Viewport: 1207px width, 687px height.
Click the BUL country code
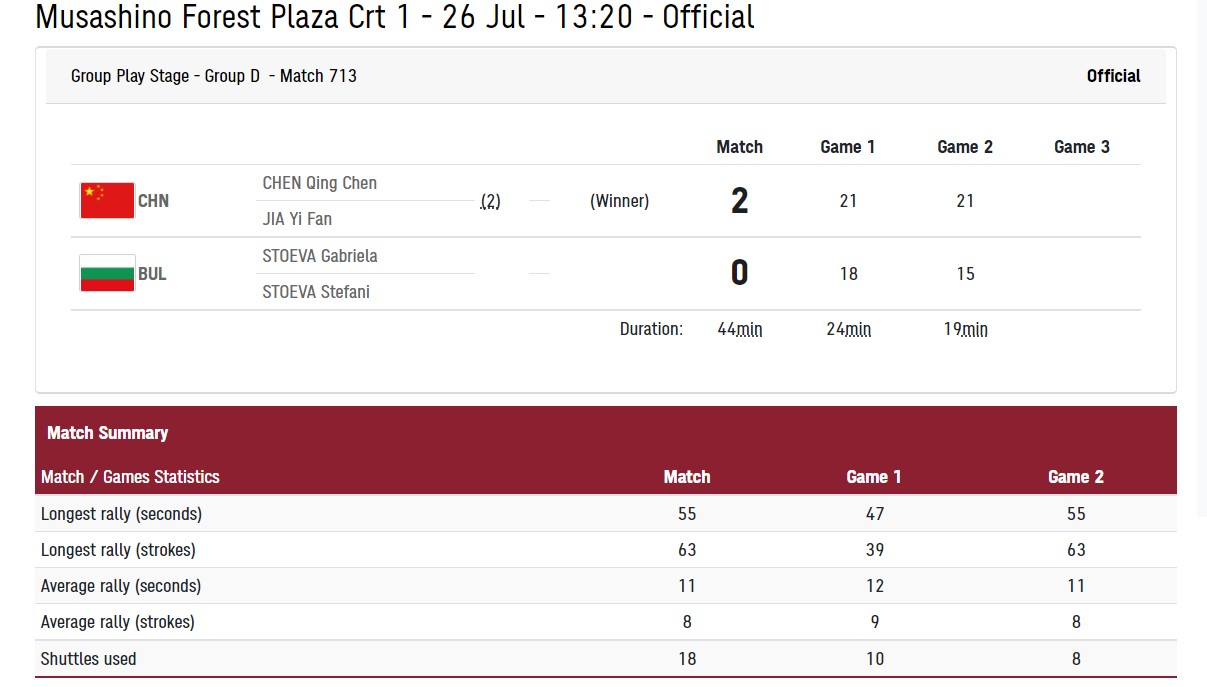click(152, 274)
